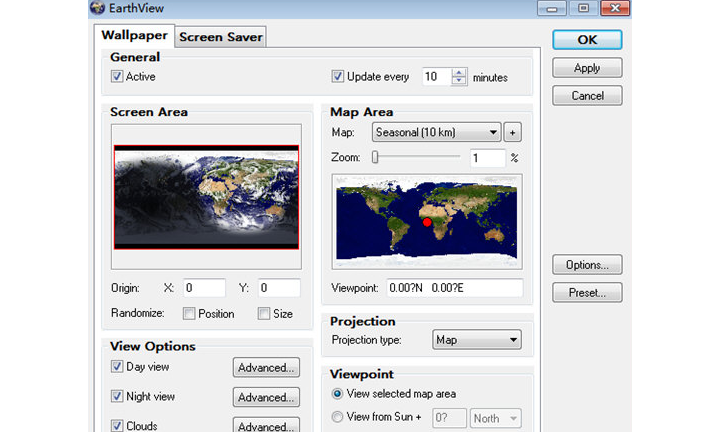Click the plus button beside Map dropdown
This screenshot has height=432, width=720.
point(512,132)
